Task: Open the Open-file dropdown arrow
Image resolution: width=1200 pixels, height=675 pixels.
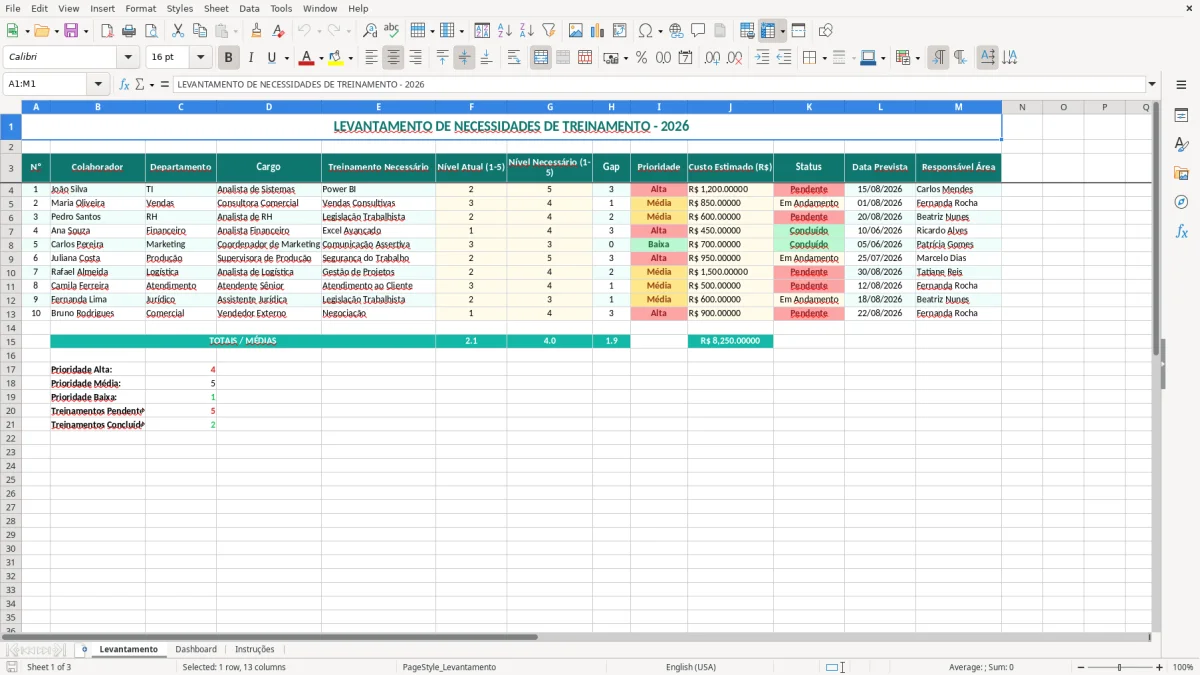Action: [55, 31]
